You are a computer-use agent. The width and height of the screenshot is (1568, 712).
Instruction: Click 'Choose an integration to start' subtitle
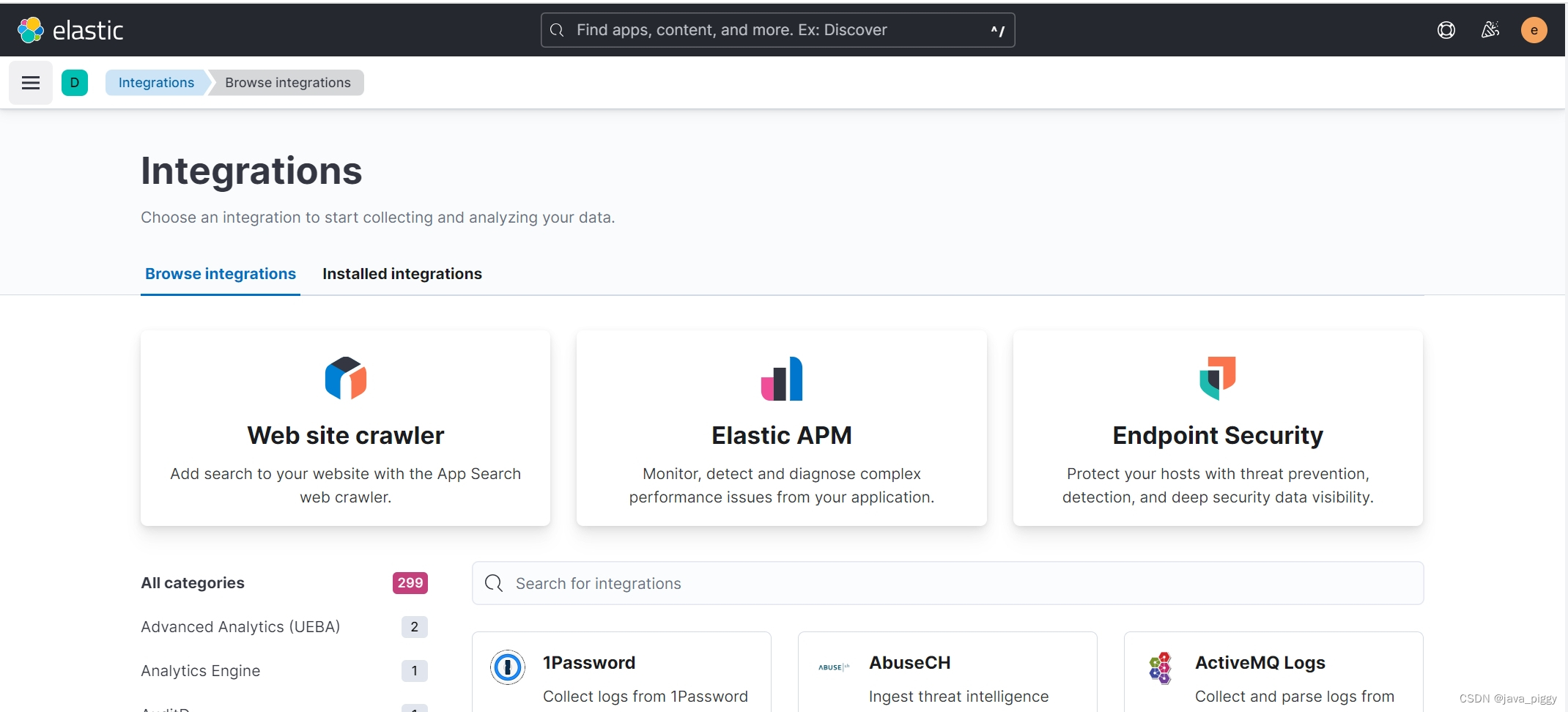378,218
